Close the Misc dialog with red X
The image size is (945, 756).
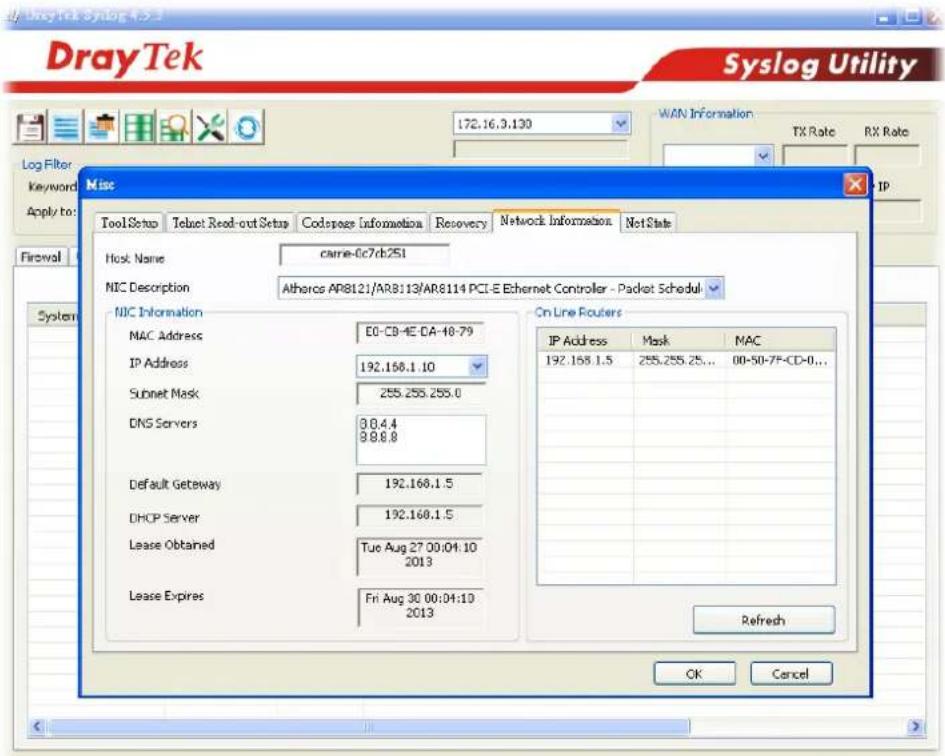[x=855, y=184]
